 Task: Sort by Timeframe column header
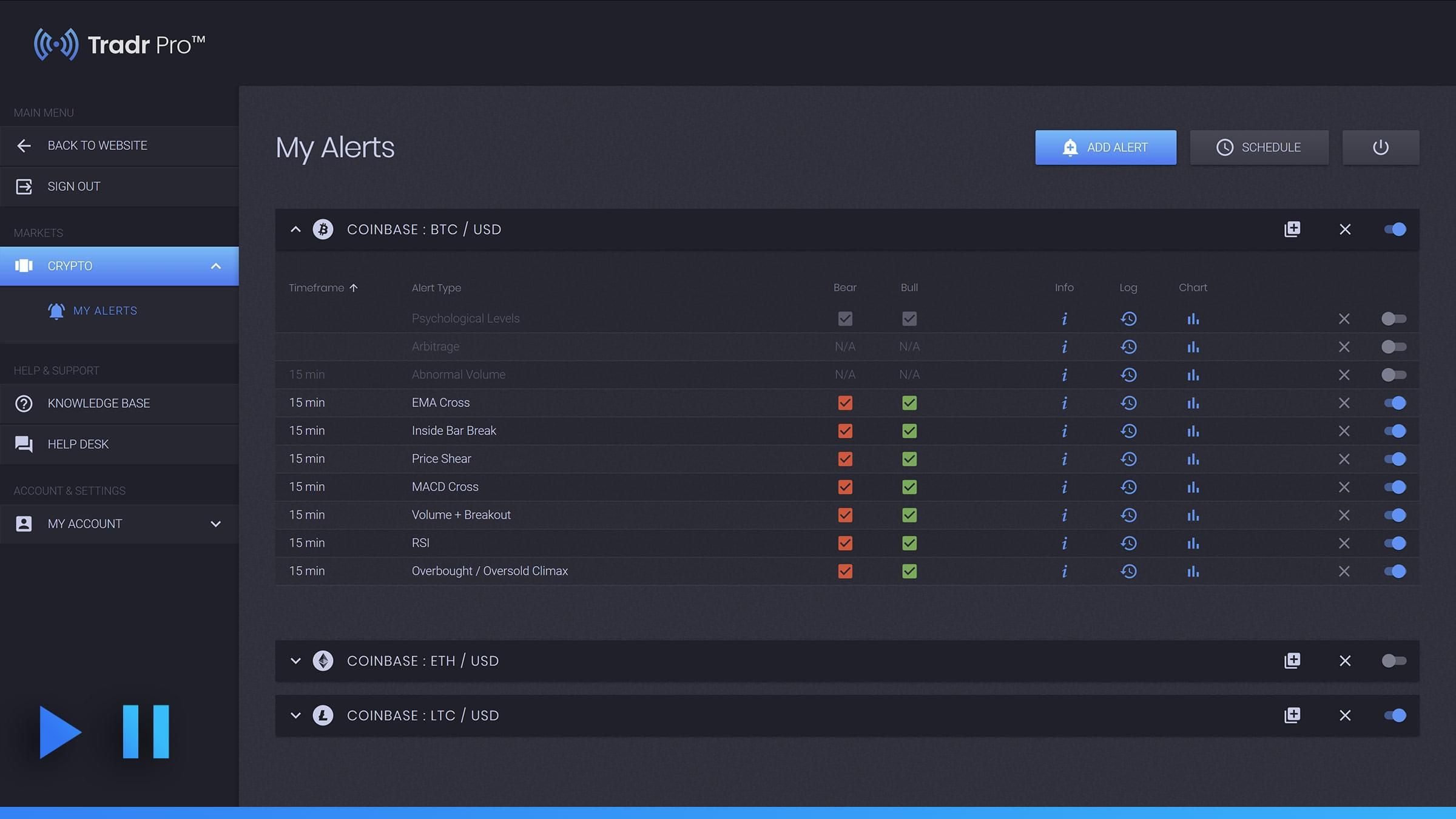(x=323, y=288)
